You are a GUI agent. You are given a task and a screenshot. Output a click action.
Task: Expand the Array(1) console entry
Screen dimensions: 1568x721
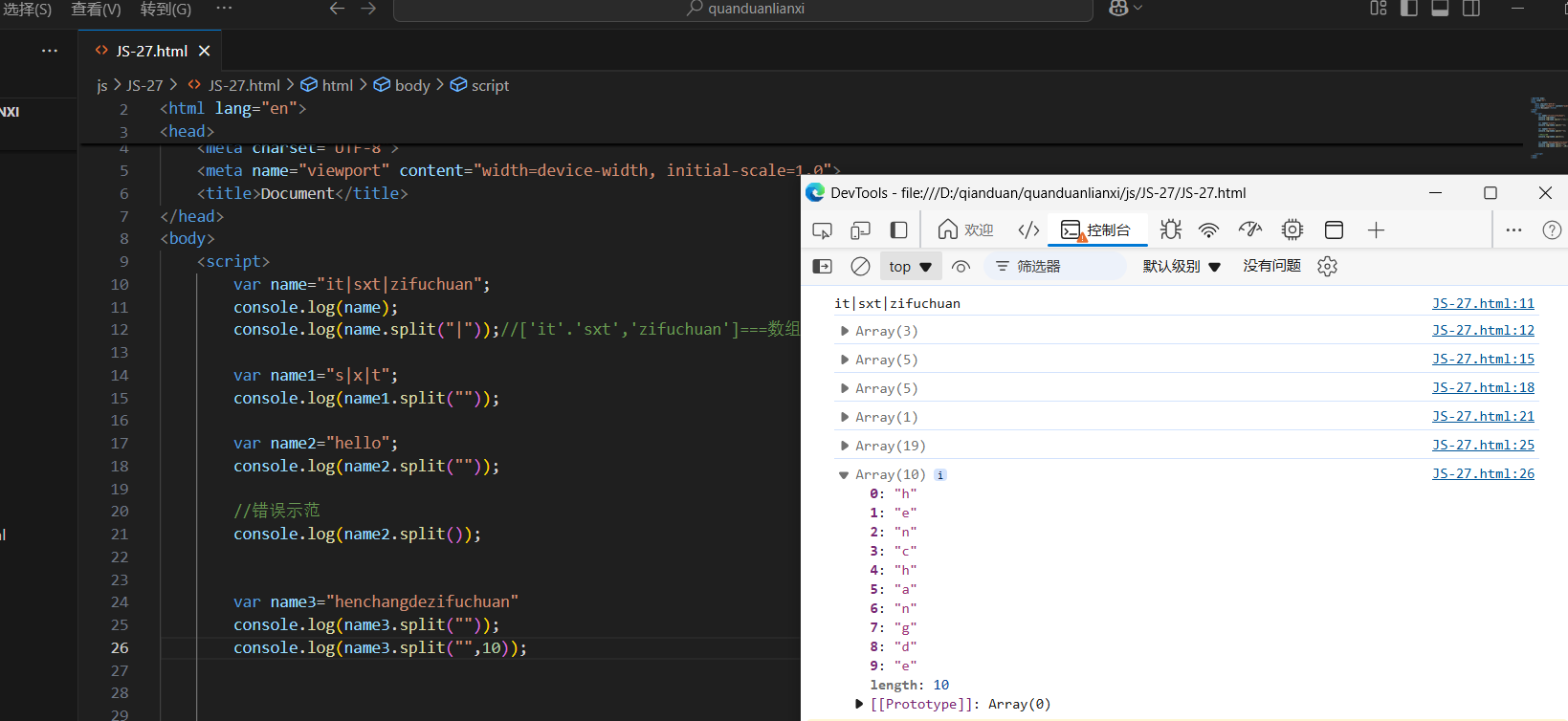844,417
